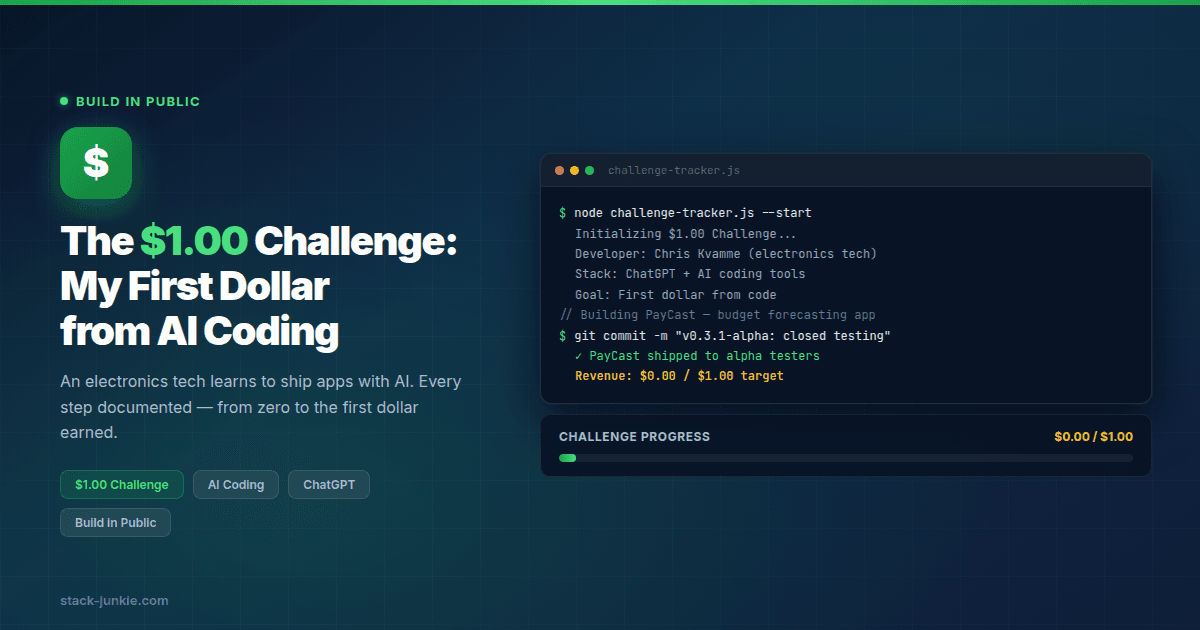
Task: Click the challenge progress bar track
Action: [x=850, y=458]
